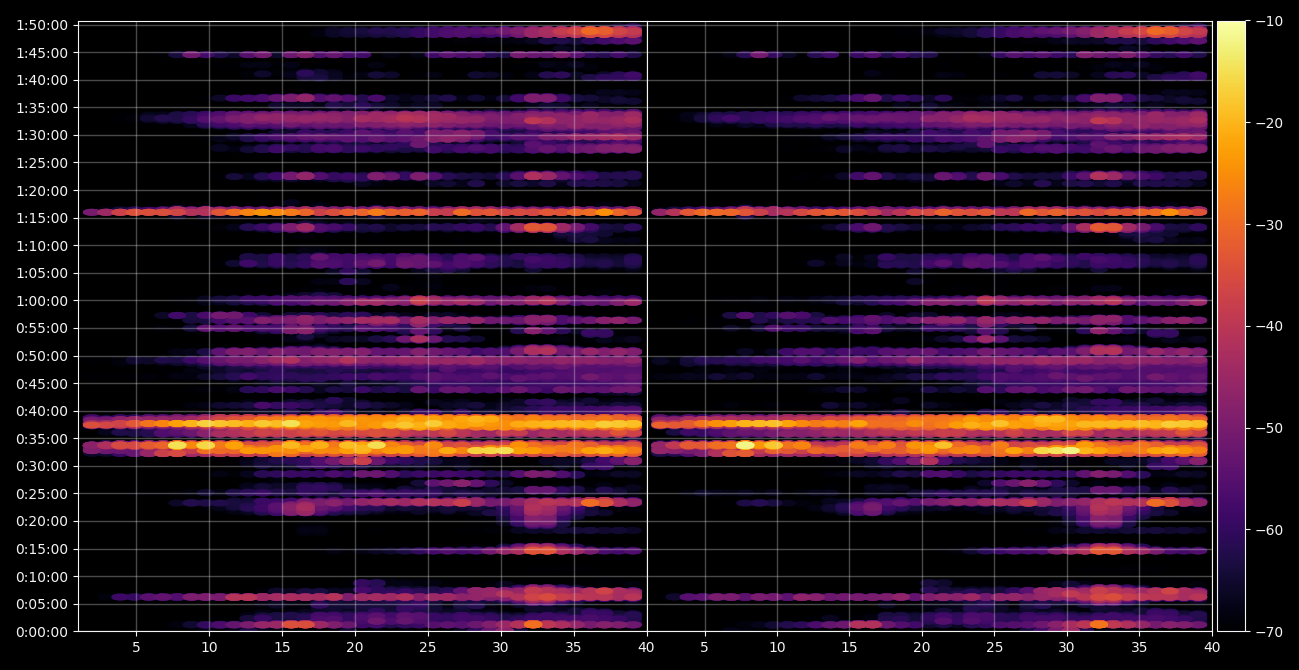The width and height of the screenshot is (1299, 670).
Task: Click the 0:10:00 time axis label
Action: click(42, 576)
